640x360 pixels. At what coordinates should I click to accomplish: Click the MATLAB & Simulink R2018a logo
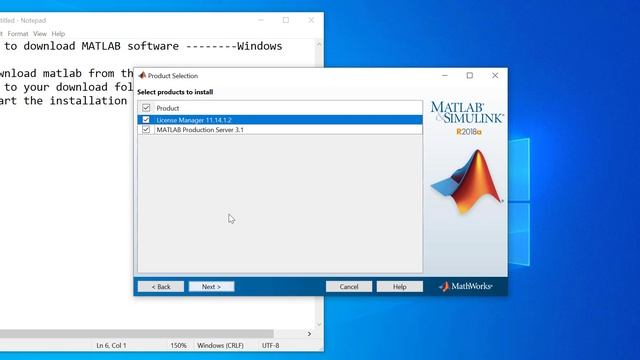[467, 118]
